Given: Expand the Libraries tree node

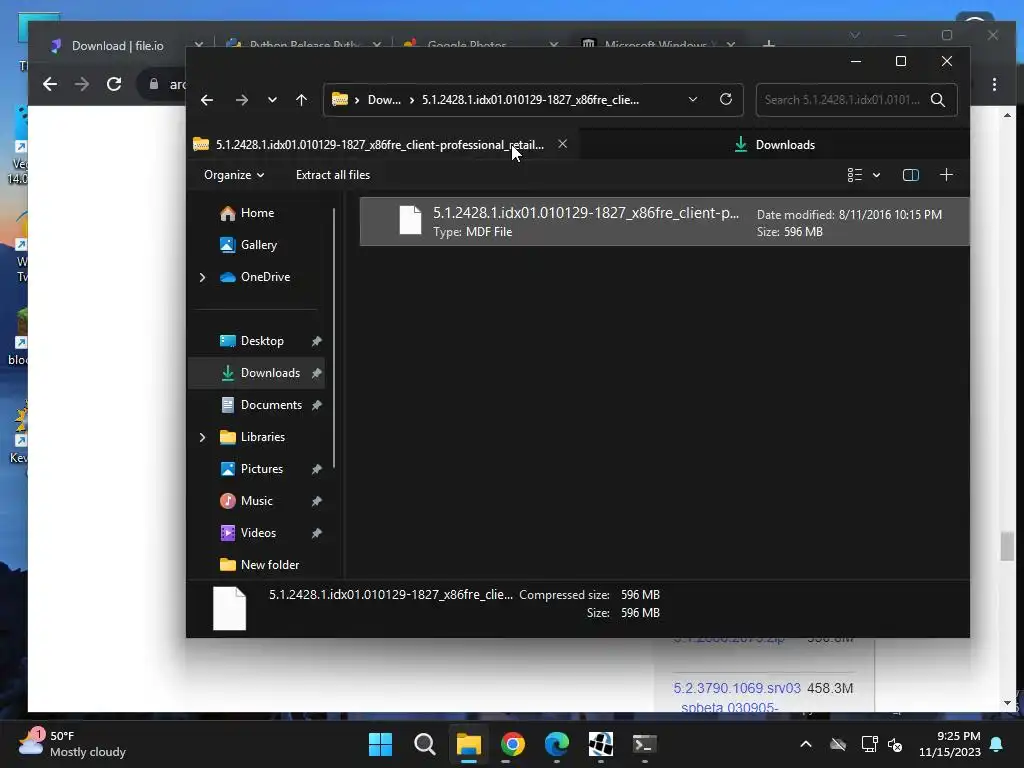Looking at the screenshot, I should coord(202,437).
